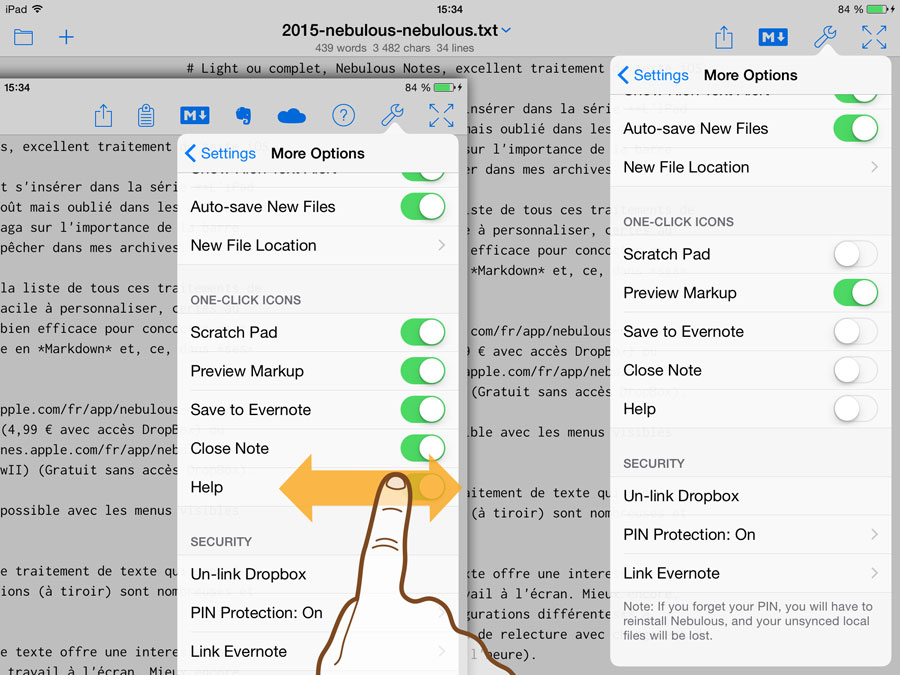This screenshot has height=675, width=900.
Task: Tap fullscreen arrows icon in inset toolbar
Action: [441, 115]
